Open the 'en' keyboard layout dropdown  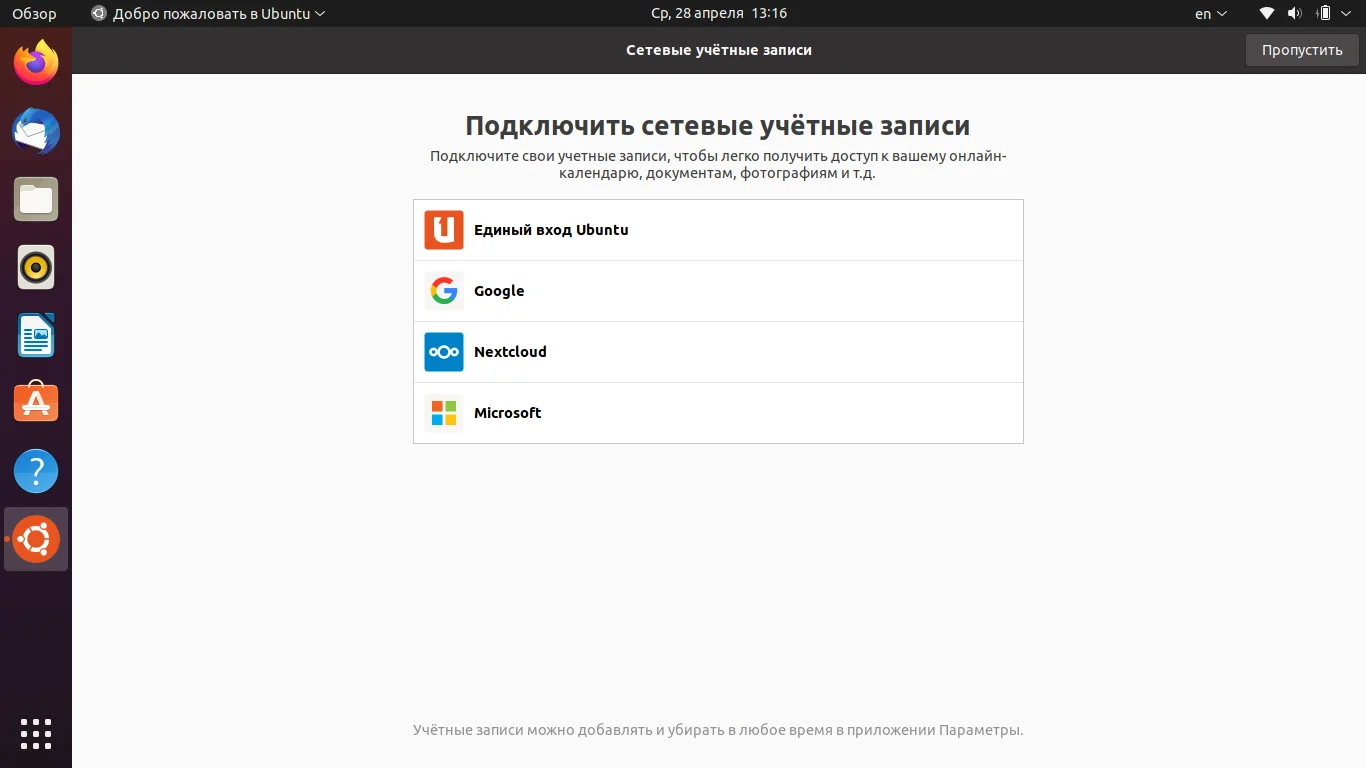pyautogui.click(x=1208, y=13)
